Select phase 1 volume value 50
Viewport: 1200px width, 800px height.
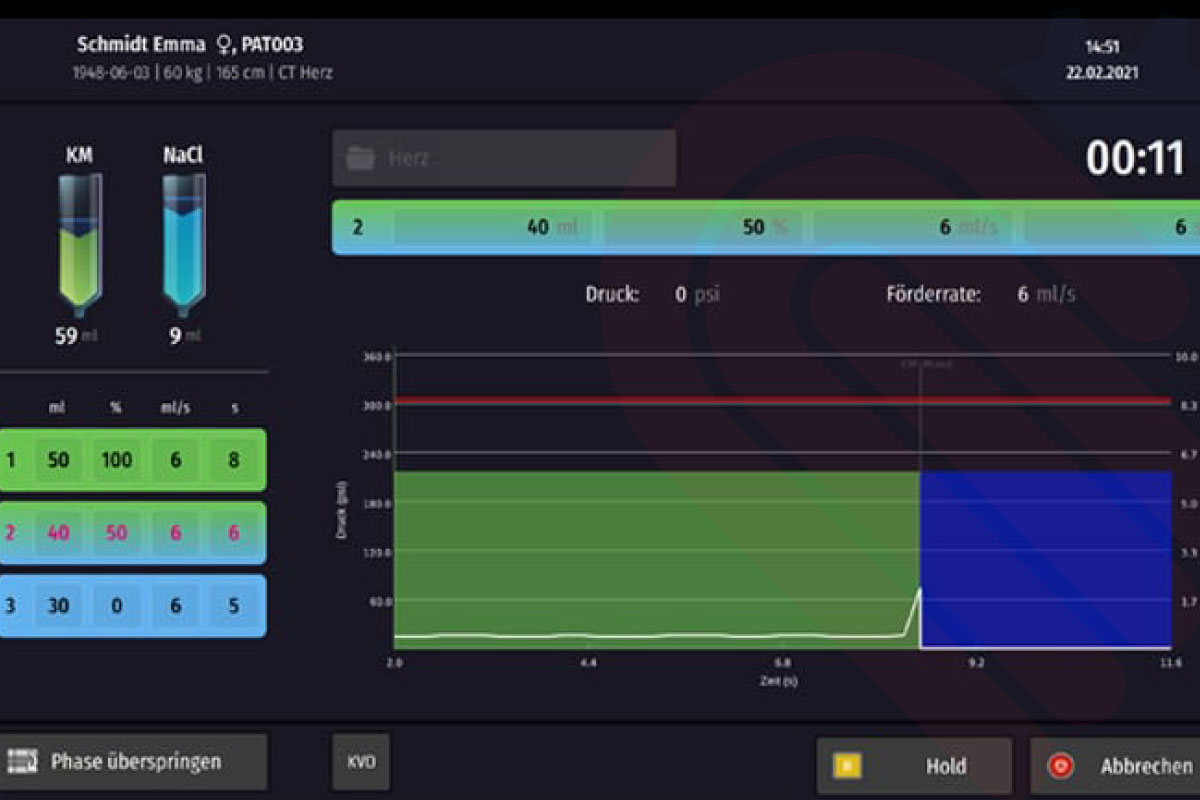(x=59, y=460)
